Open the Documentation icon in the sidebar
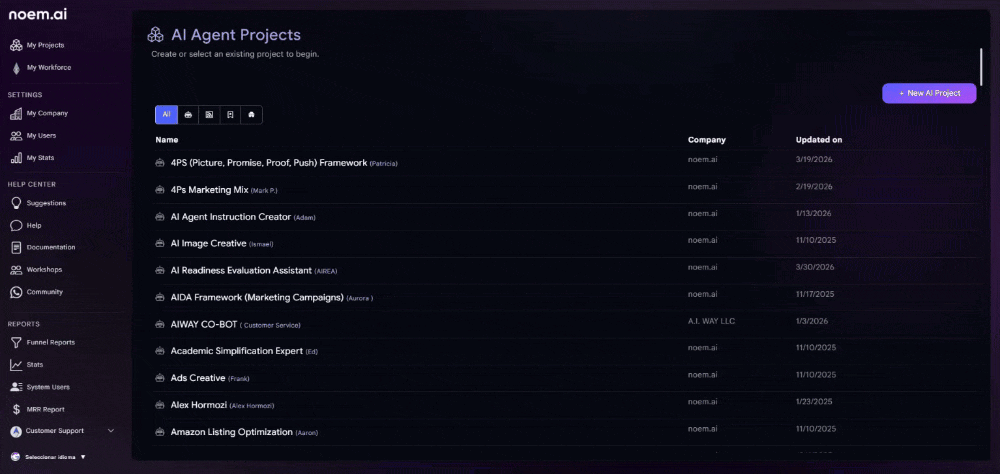 16,247
